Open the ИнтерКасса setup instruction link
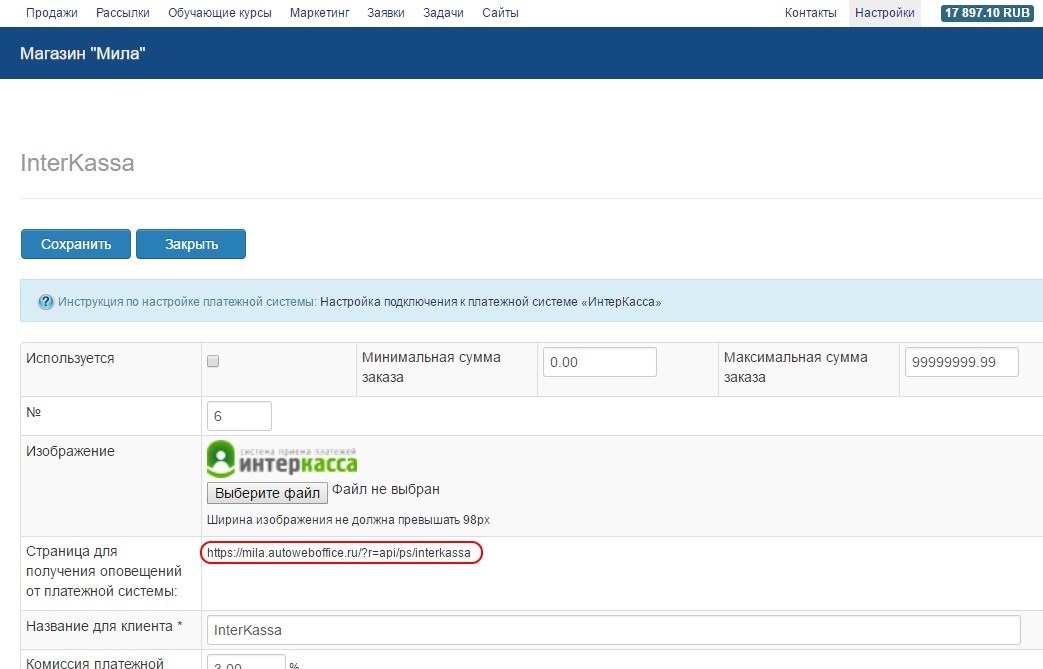Image resolution: width=1043 pixels, height=669 pixels. [490, 302]
